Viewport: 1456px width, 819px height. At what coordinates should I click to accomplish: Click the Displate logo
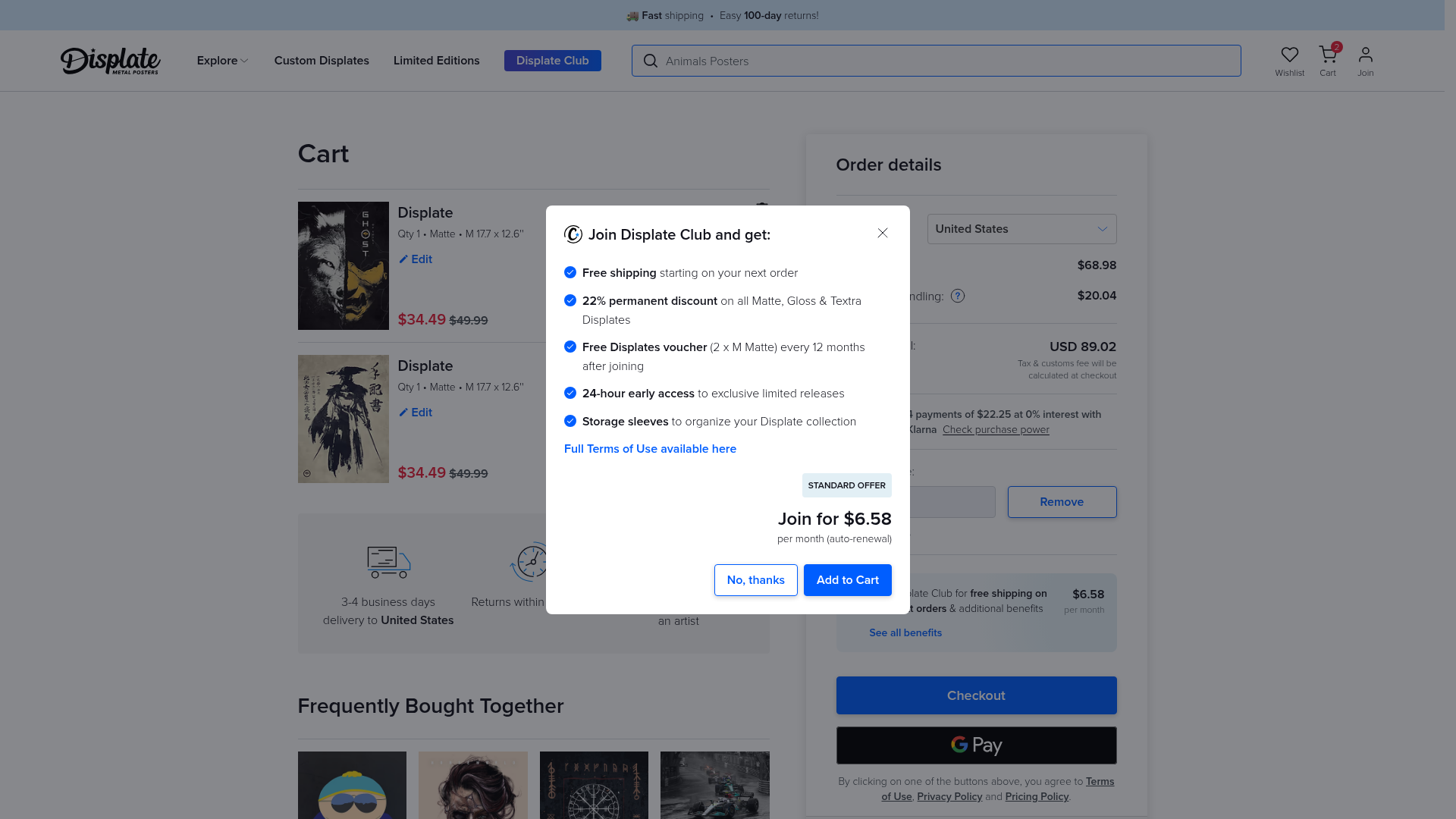tap(111, 61)
